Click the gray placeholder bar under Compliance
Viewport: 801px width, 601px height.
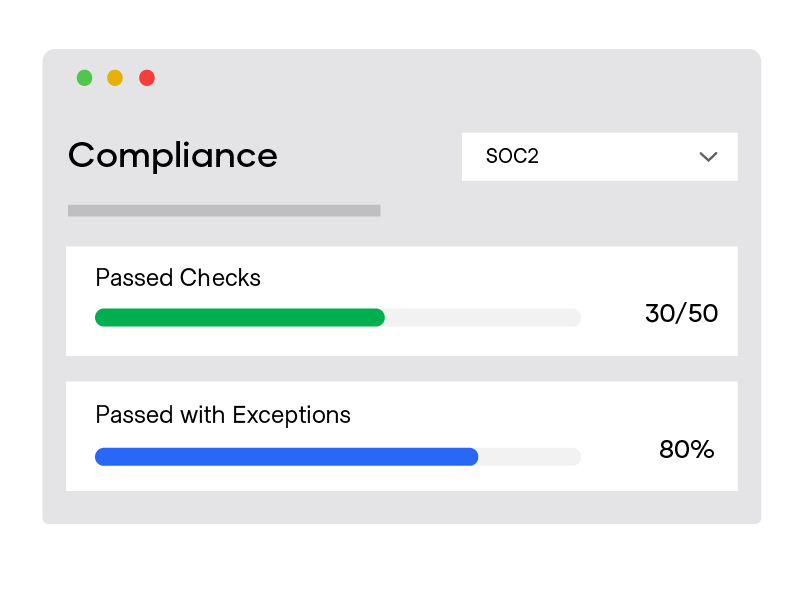224,211
